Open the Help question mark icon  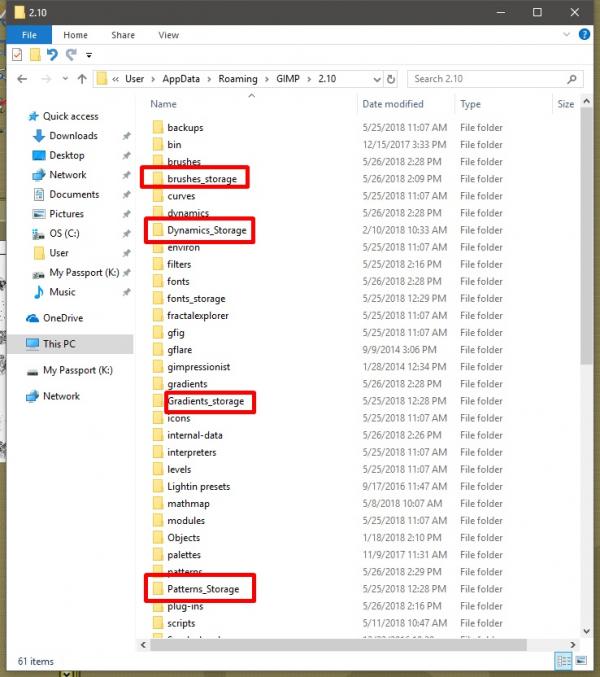point(584,35)
